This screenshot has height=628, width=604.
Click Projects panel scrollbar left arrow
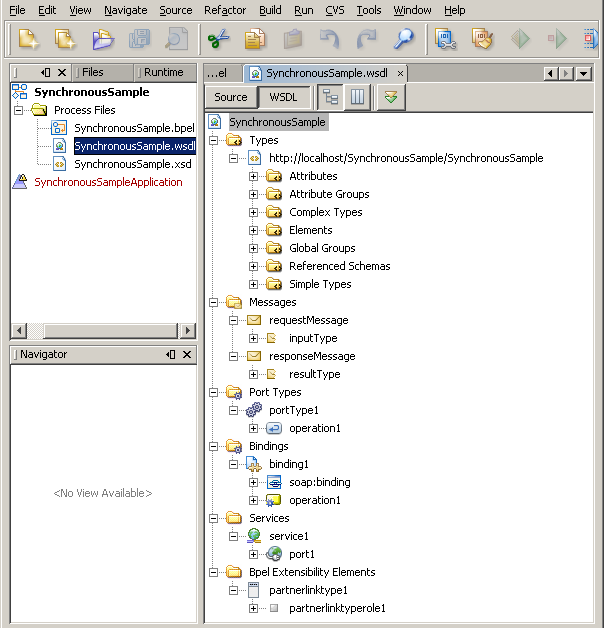click(x=19, y=331)
